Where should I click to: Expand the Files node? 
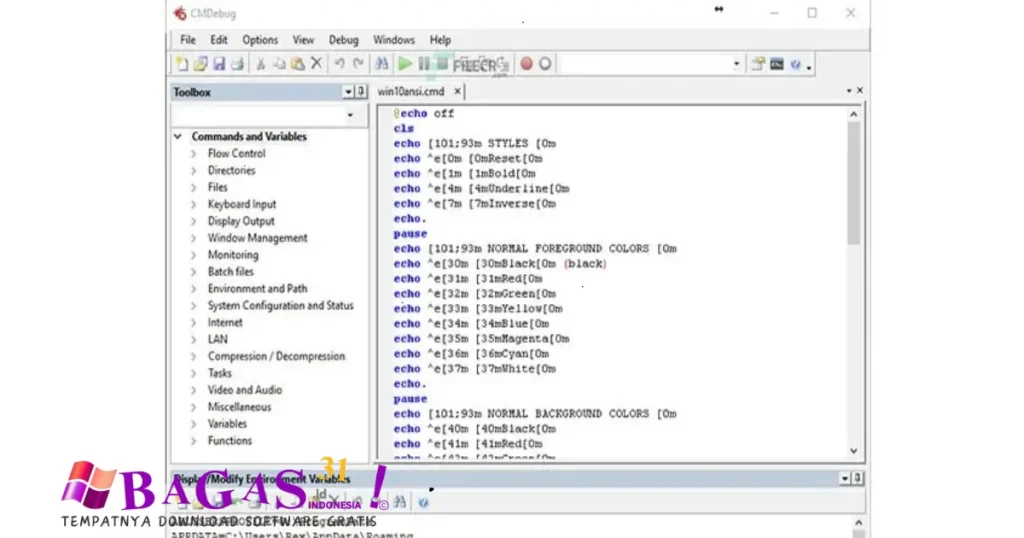click(x=194, y=188)
